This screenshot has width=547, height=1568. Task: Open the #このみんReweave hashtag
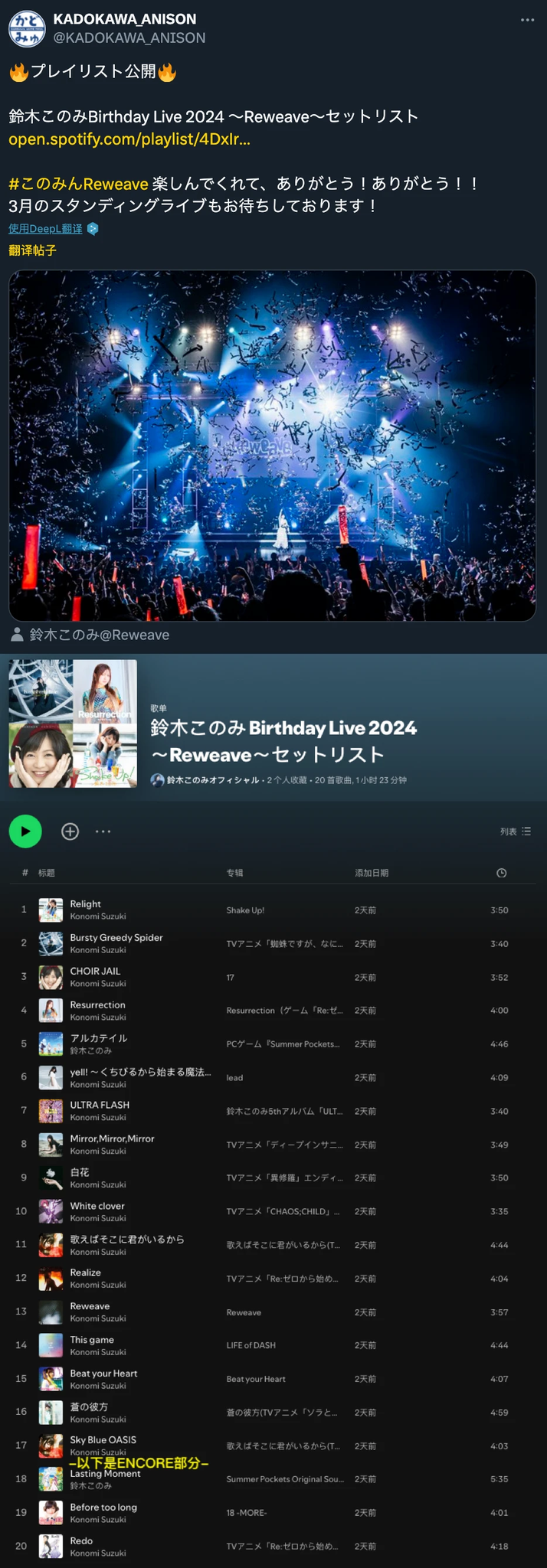click(78, 184)
